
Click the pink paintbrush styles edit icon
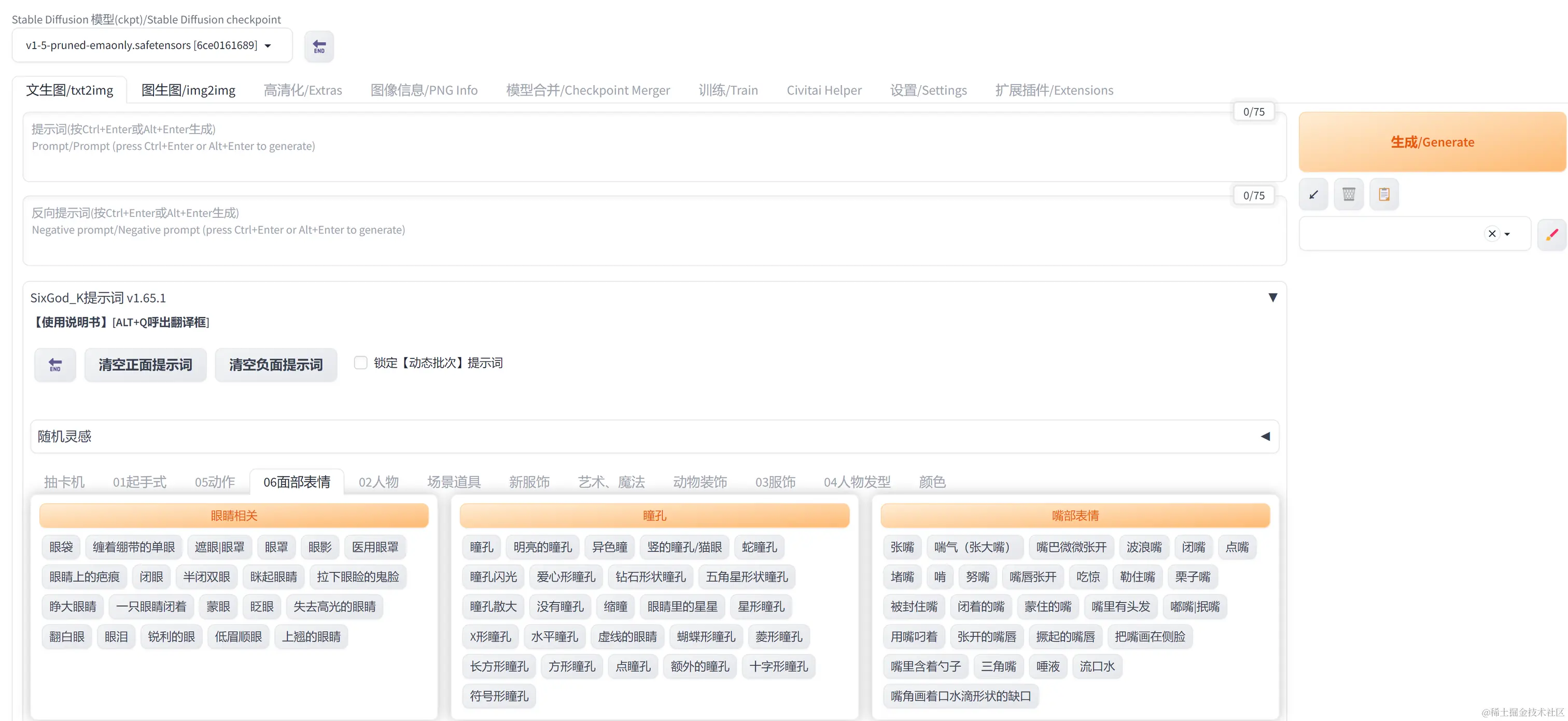(x=1551, y=234)
